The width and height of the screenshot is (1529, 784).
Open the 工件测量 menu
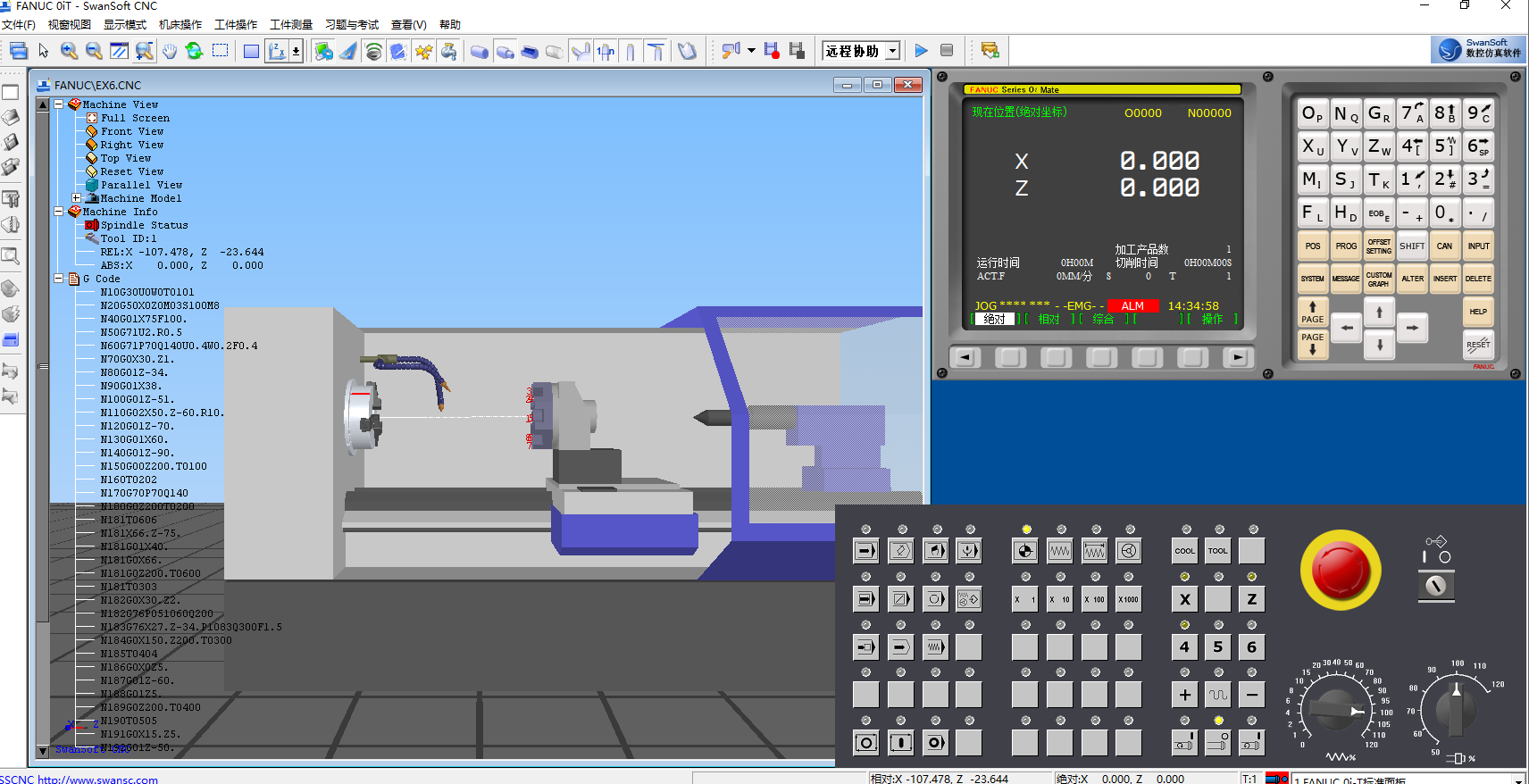tap(291, 25)
